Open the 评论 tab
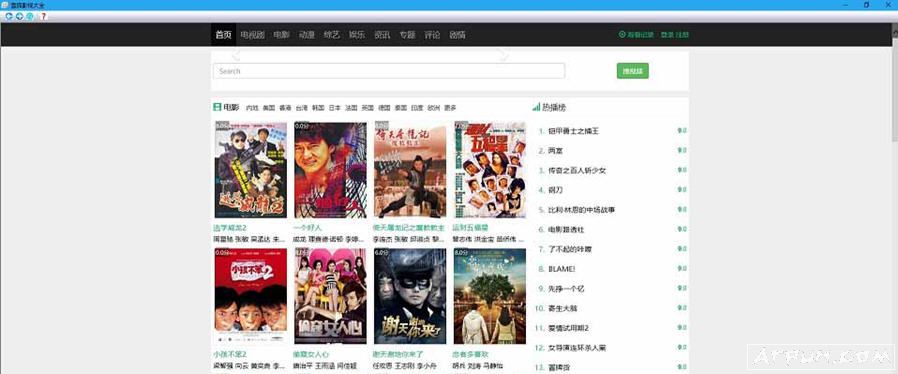Image resolution: width=898 pixels, height=374 pixels. (432, 35)
